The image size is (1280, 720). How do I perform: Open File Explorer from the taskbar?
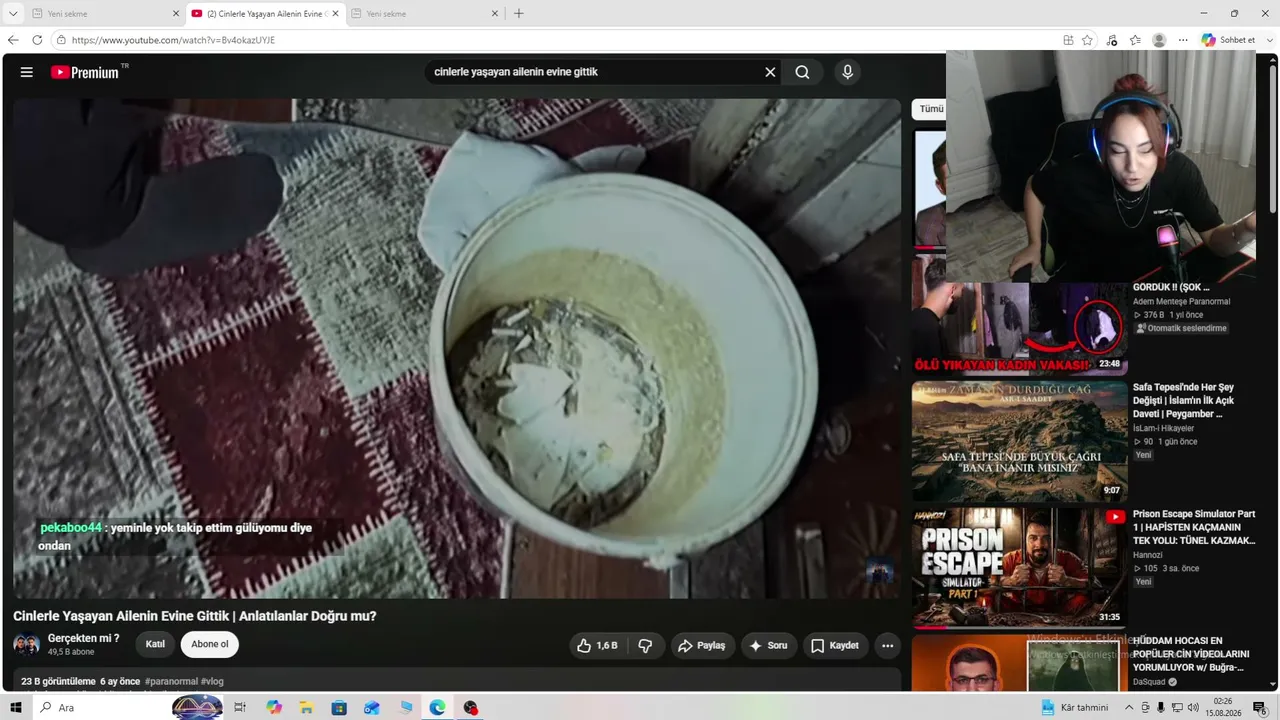click(306, 708)
